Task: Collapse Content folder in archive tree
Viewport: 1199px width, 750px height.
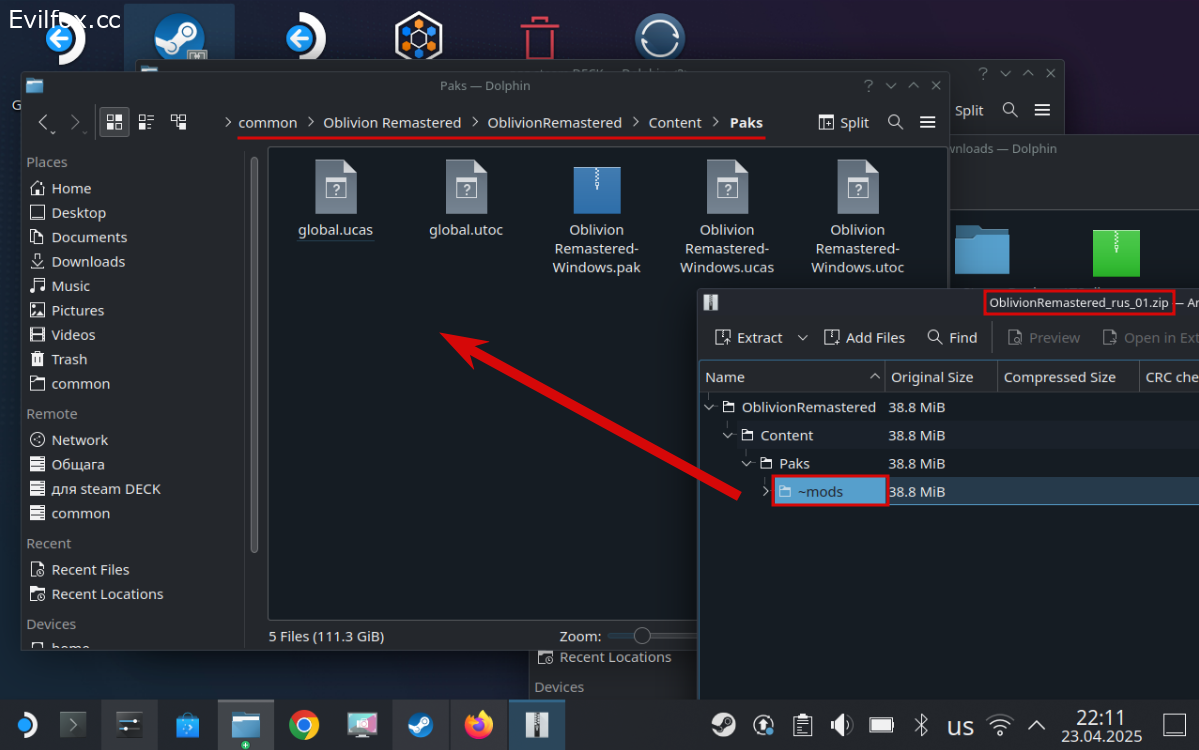Action: click(x=728, y=436)
